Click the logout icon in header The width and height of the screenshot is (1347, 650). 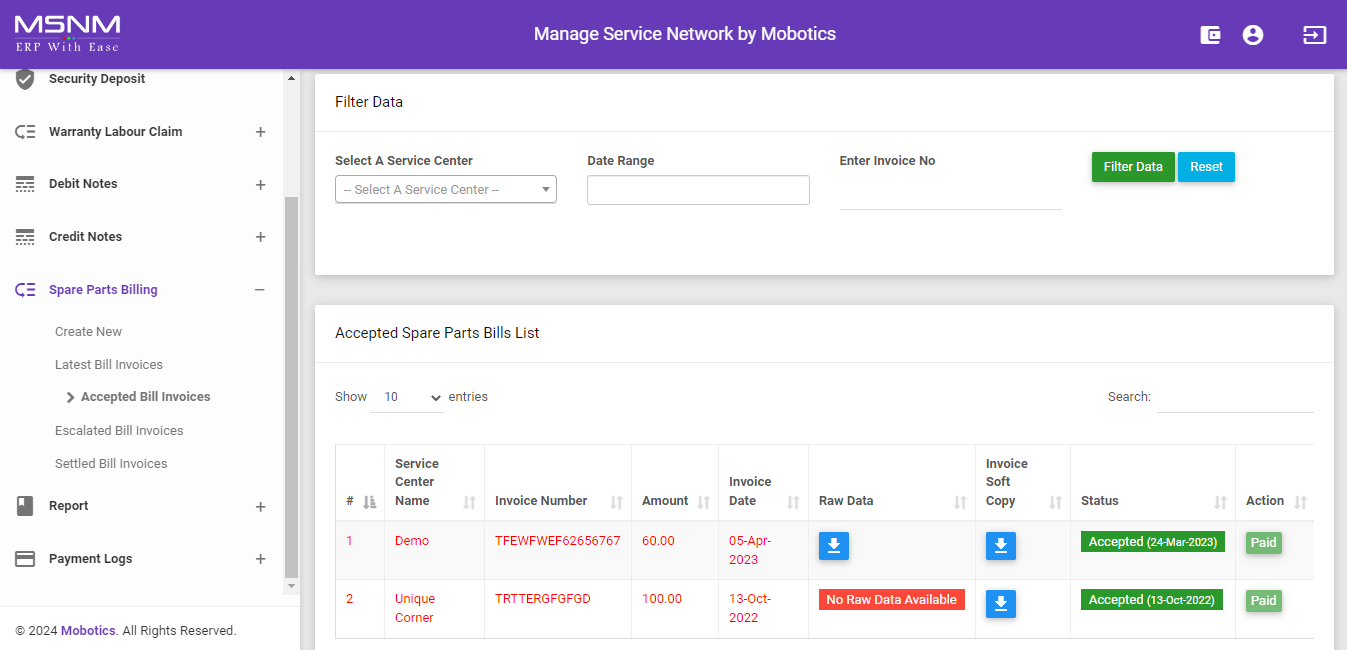[1314, 35]
